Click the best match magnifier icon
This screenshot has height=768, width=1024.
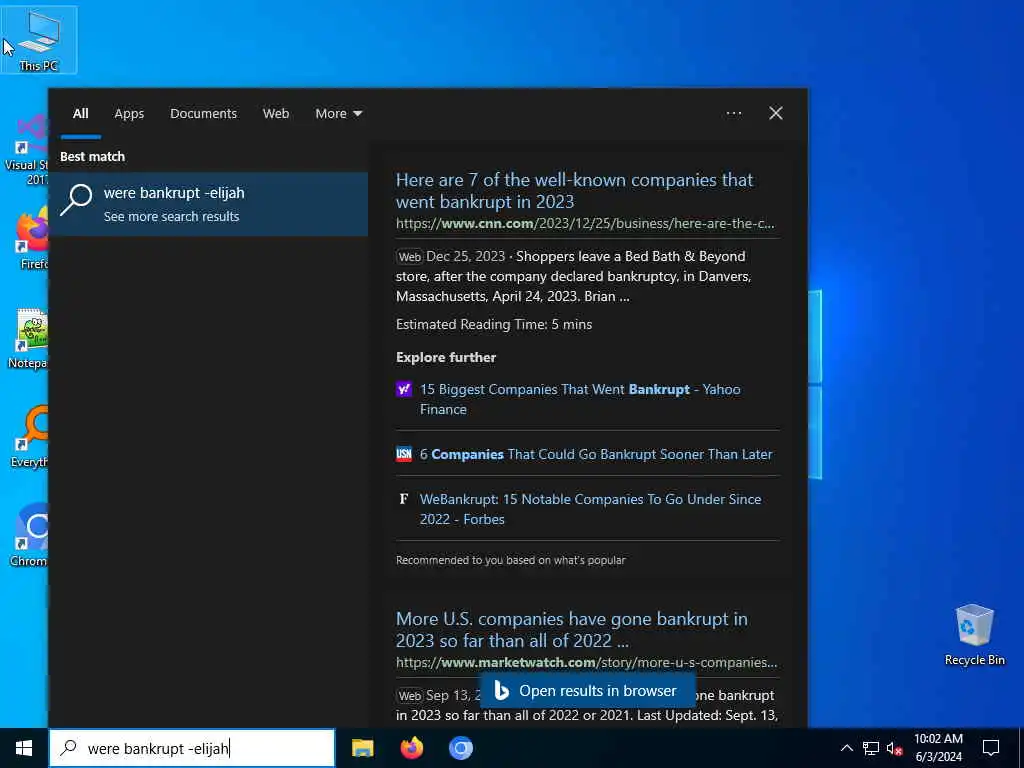[76, 199]
